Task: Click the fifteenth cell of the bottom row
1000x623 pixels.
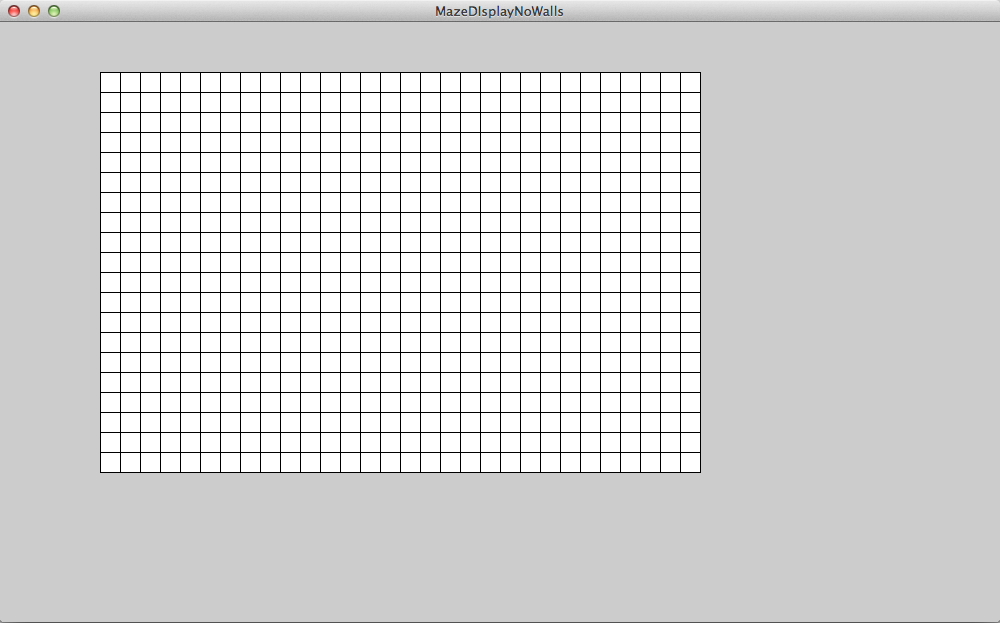Action: pyautogui.click(x=390, y=462)
